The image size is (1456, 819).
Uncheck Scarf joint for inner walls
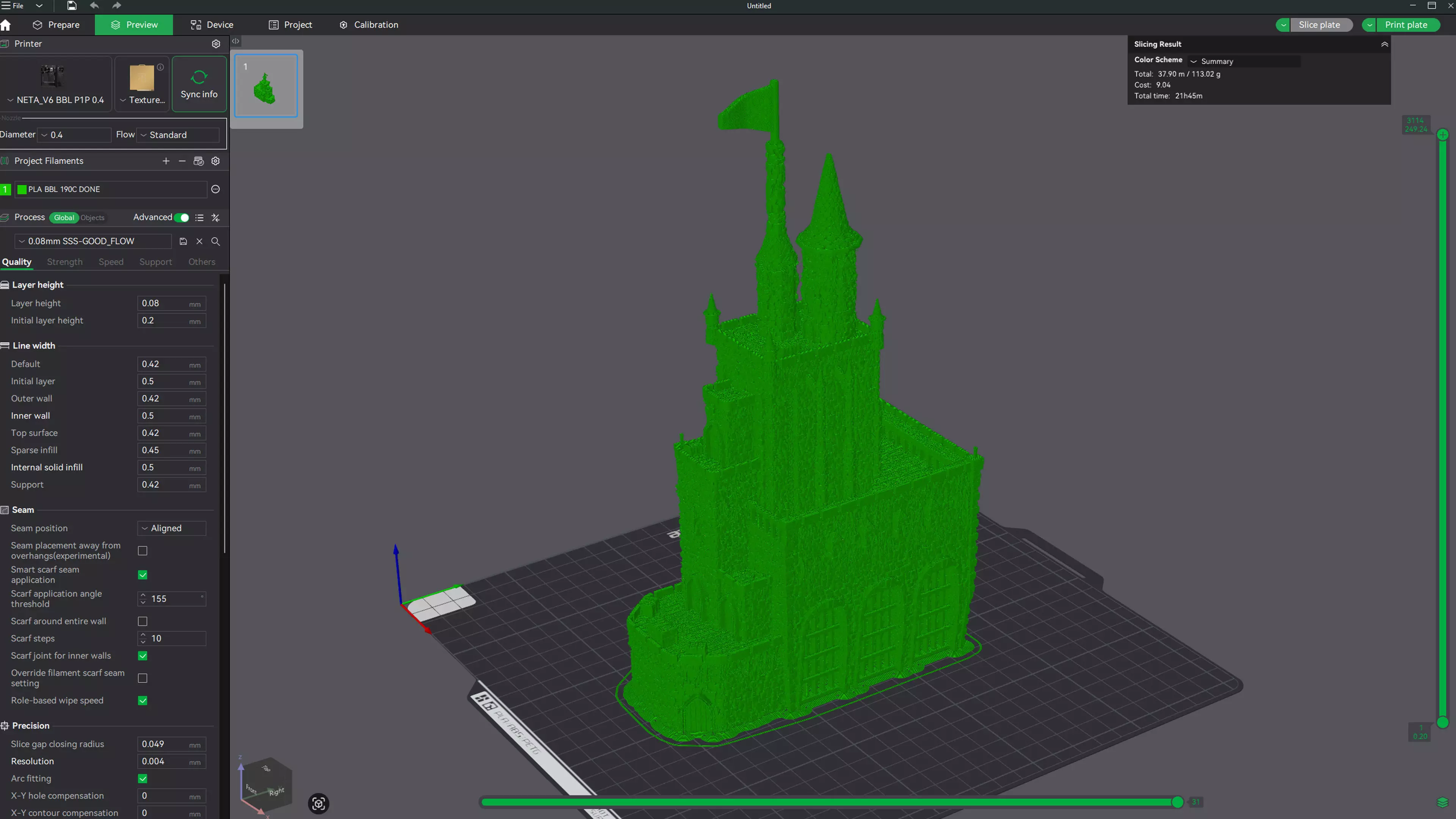click(143, 656)
